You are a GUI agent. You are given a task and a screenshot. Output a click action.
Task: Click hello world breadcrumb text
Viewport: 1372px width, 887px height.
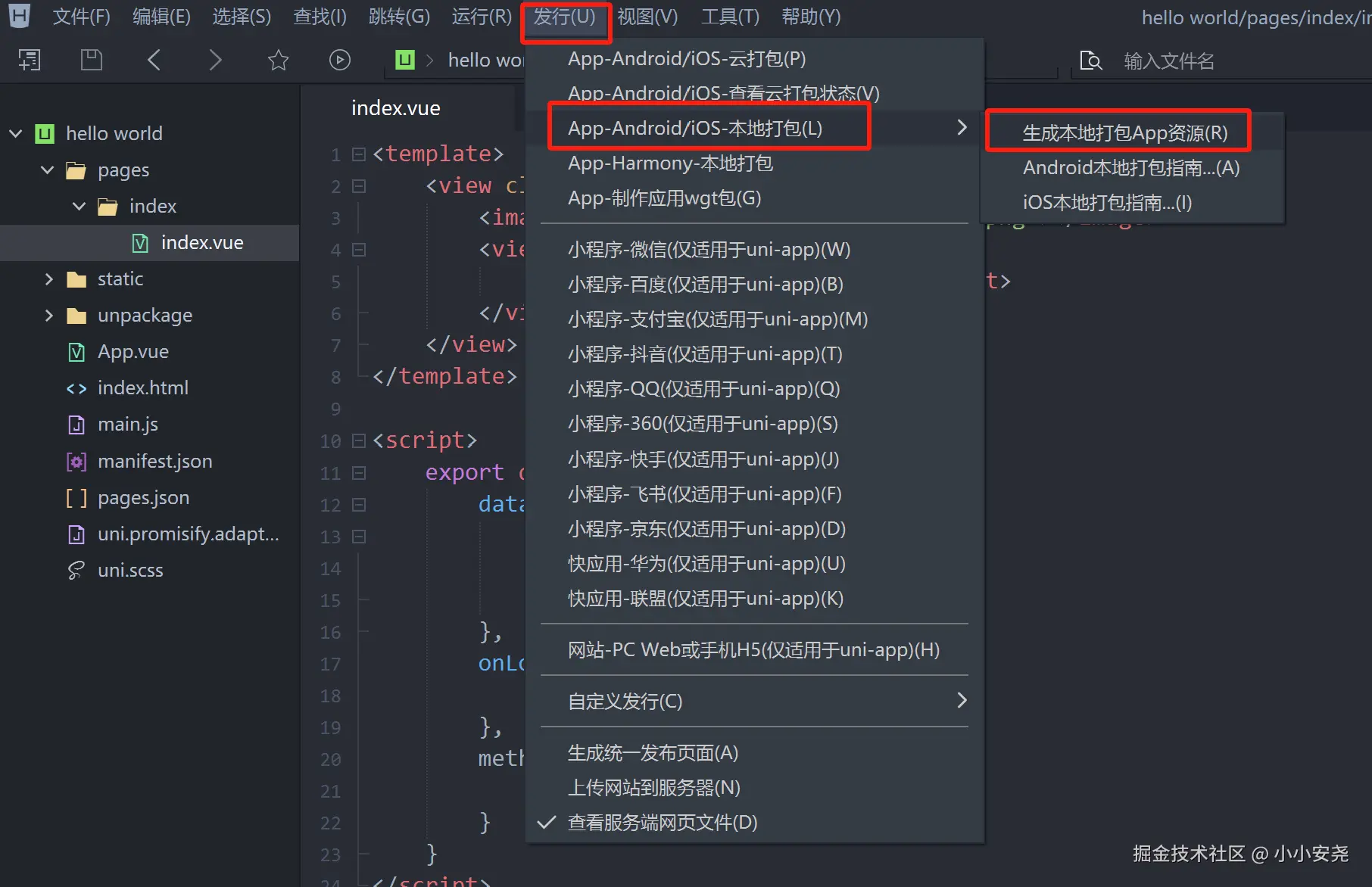pos(486,60)
